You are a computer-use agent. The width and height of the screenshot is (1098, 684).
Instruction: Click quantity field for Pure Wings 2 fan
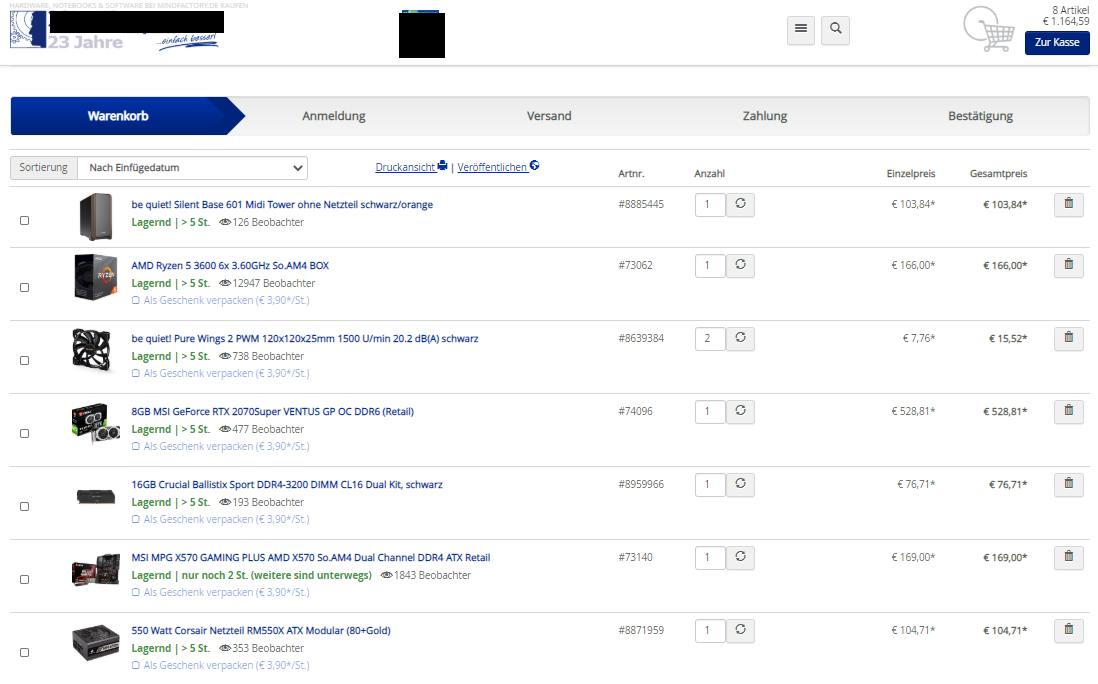click(x=710, y=338)
